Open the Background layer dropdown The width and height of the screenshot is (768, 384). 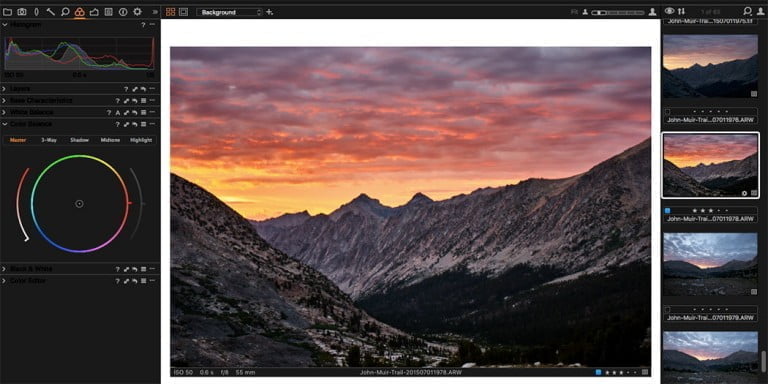229,12
